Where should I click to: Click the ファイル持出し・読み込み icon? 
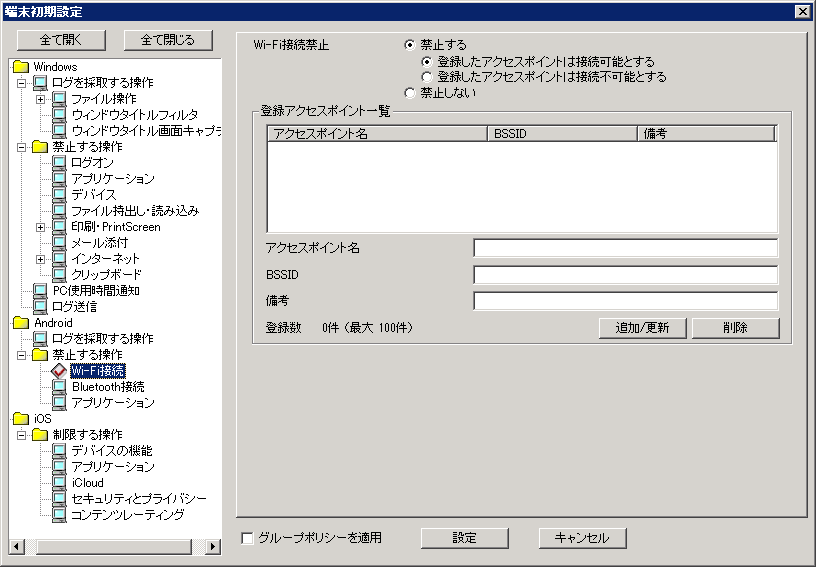pyautogui.click(x=59, y=211)
